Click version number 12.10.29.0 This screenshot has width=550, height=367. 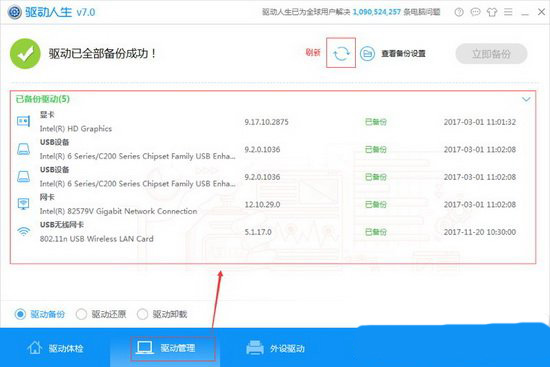[262, 205]
